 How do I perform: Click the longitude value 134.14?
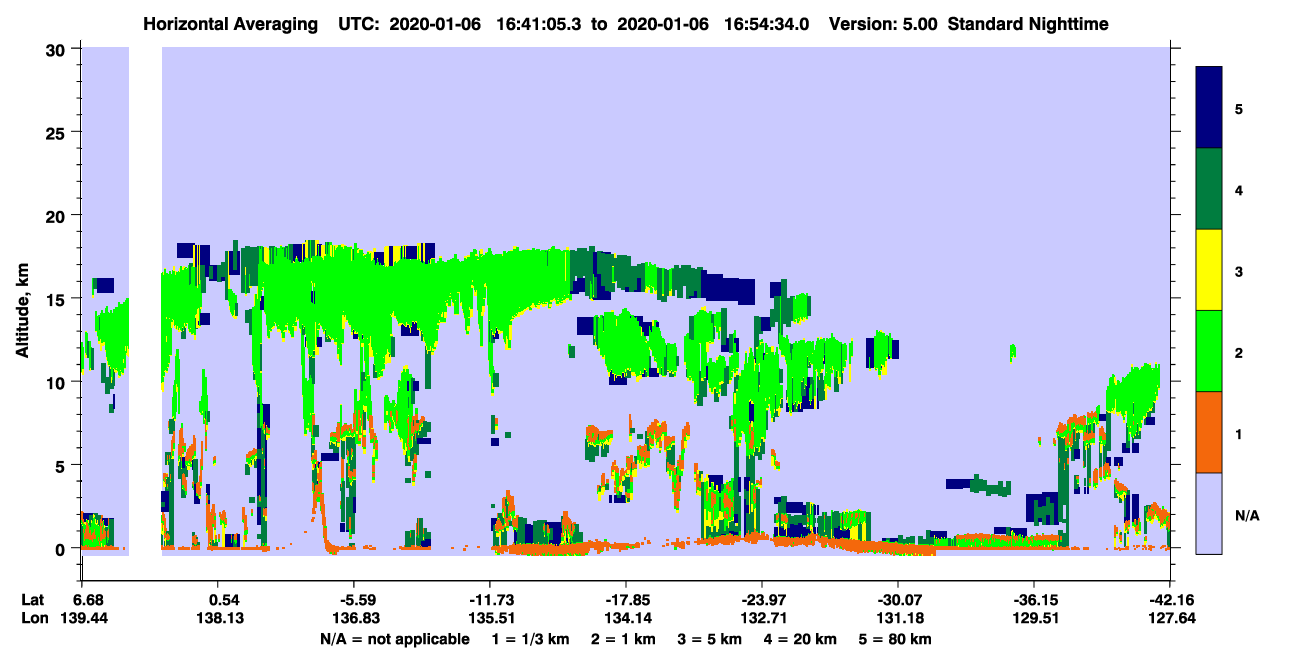click(626, 618)
